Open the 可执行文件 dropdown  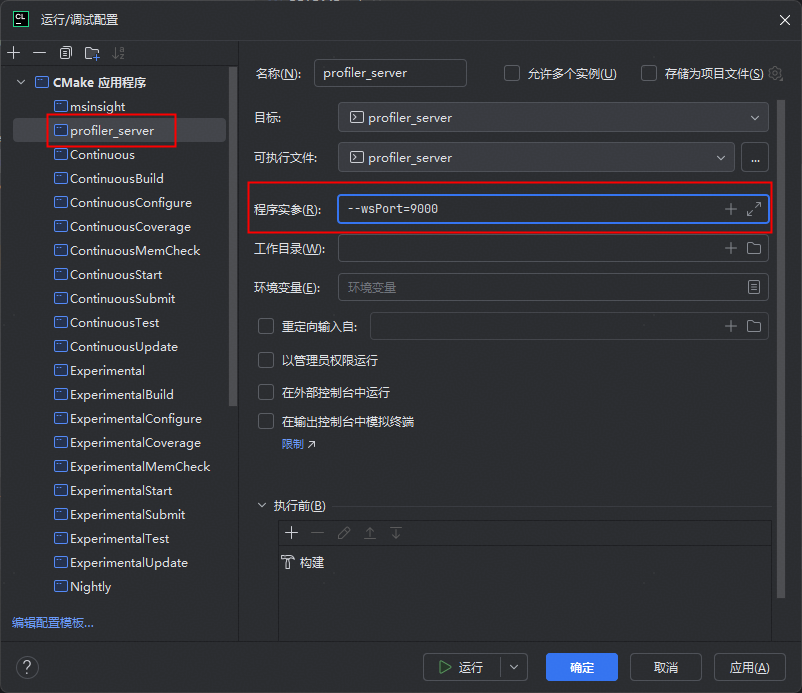[x=536, y=158]
